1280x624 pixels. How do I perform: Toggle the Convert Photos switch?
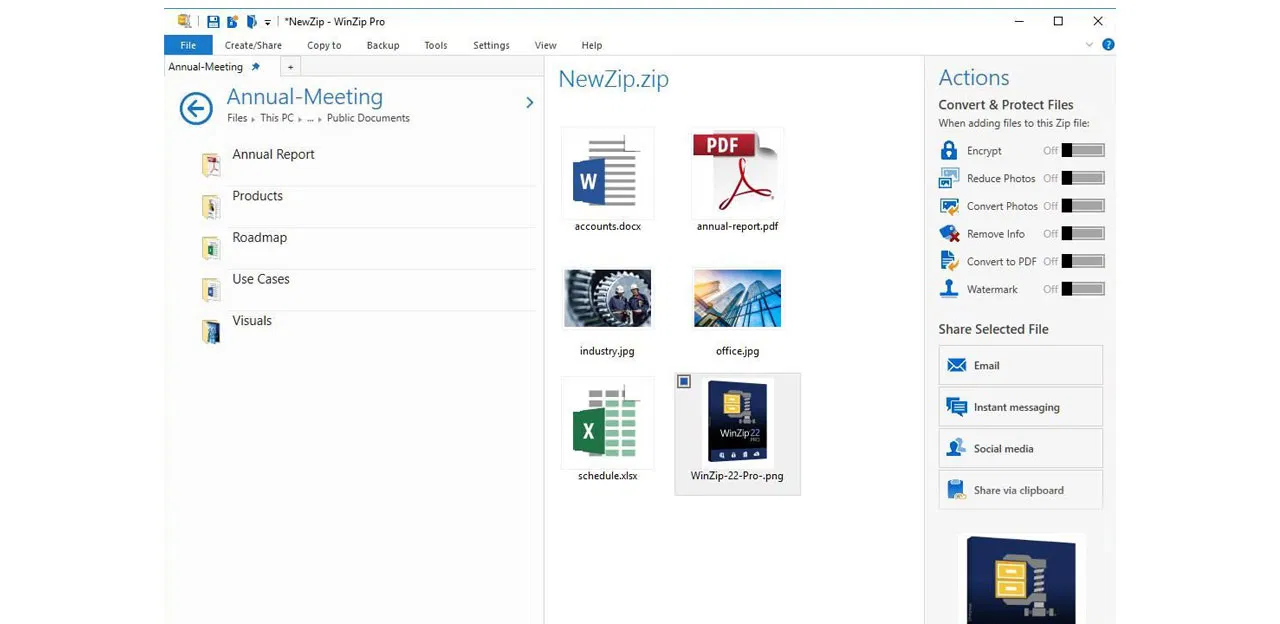point(1083,206)
